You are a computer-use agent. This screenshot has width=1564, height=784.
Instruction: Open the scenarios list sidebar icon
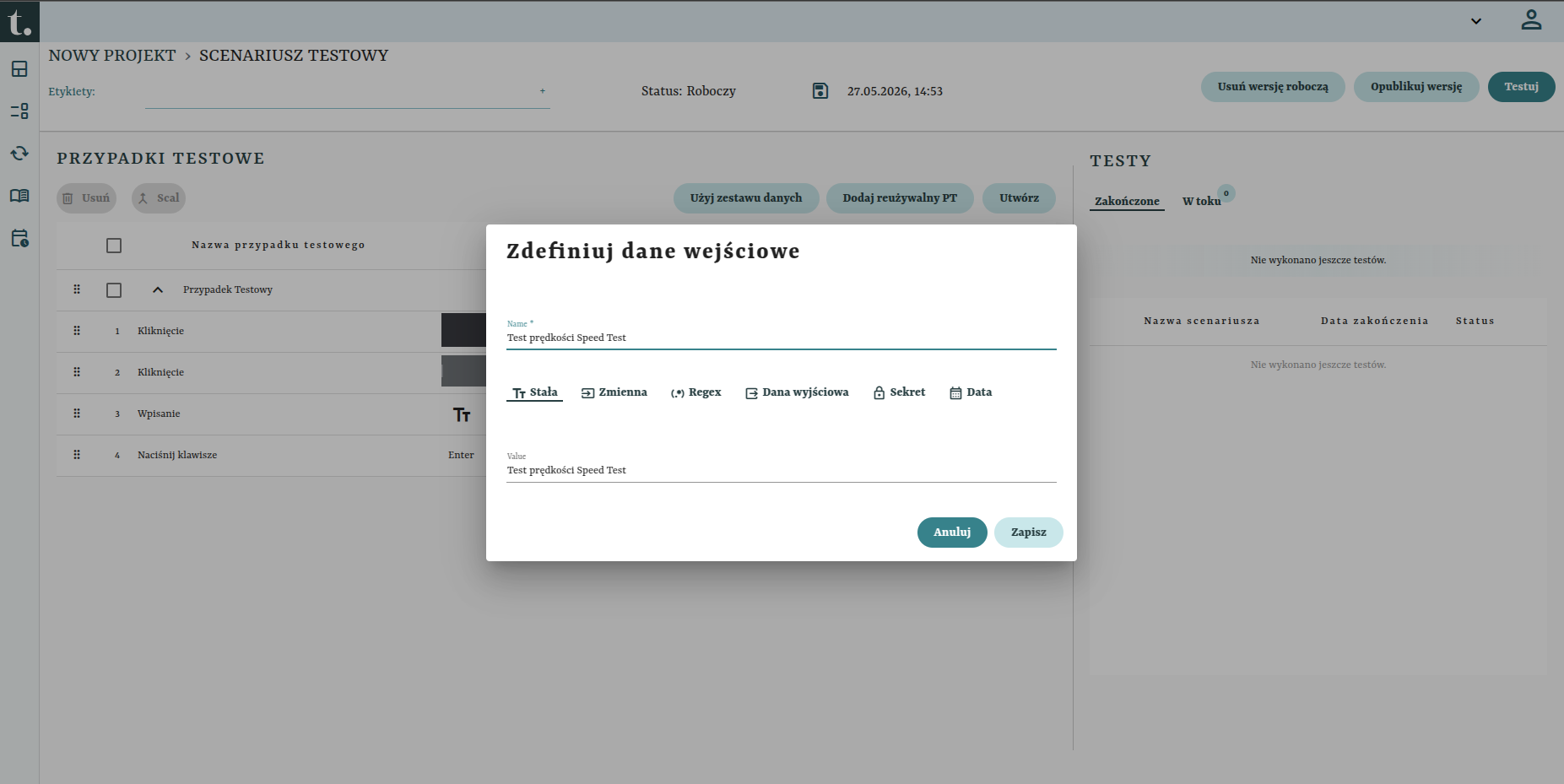pos(19,111)
